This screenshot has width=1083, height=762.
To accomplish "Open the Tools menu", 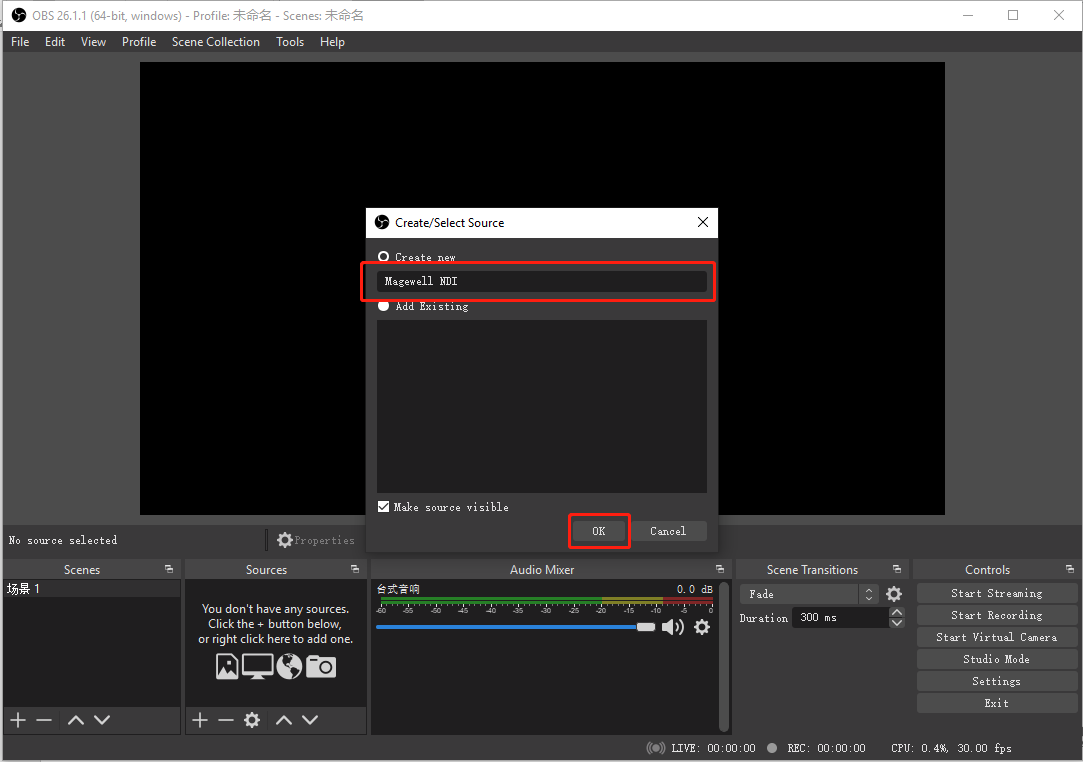I will (x=290, y=41).
